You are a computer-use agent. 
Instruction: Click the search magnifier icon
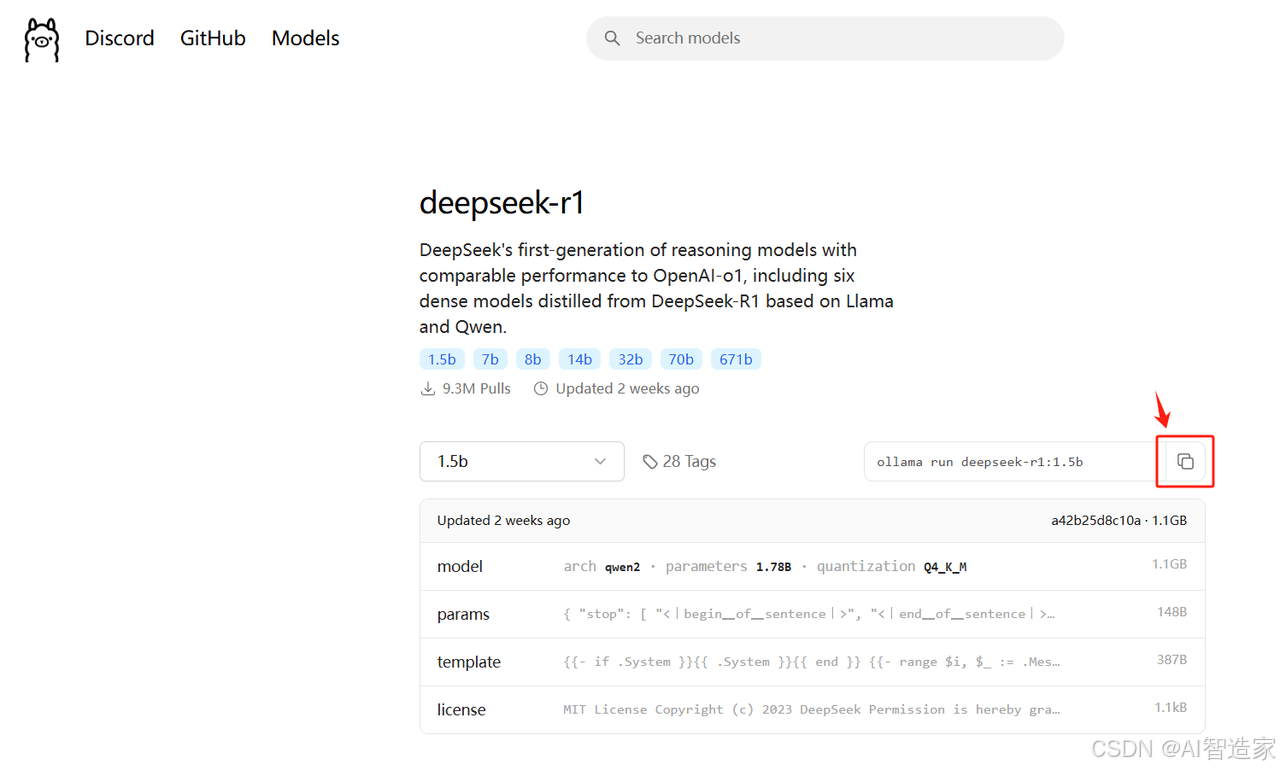tap(612, 38)
